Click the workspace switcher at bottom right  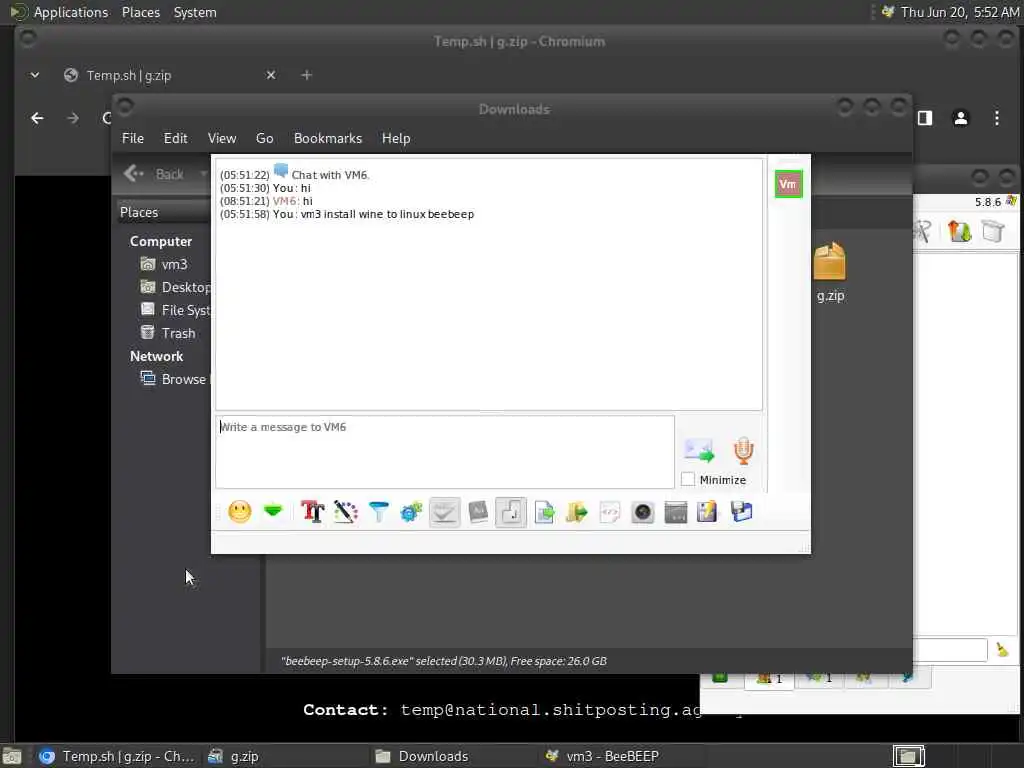click(908, 756)
